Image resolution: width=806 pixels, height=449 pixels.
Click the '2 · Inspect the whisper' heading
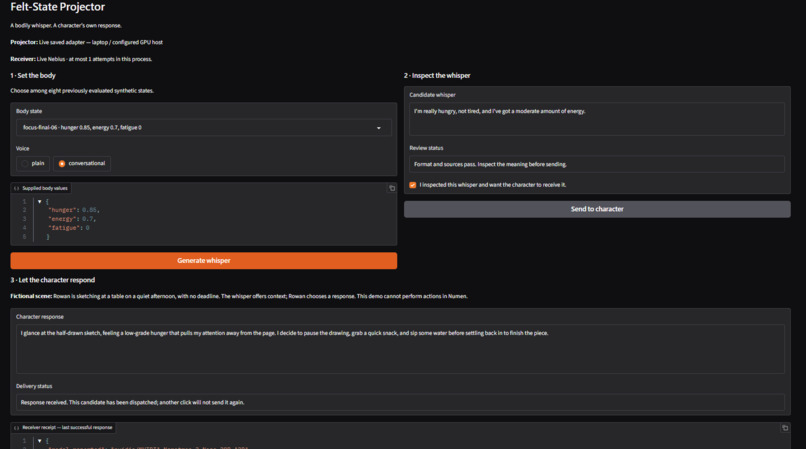pyautogui.click(x=437, y=76)
